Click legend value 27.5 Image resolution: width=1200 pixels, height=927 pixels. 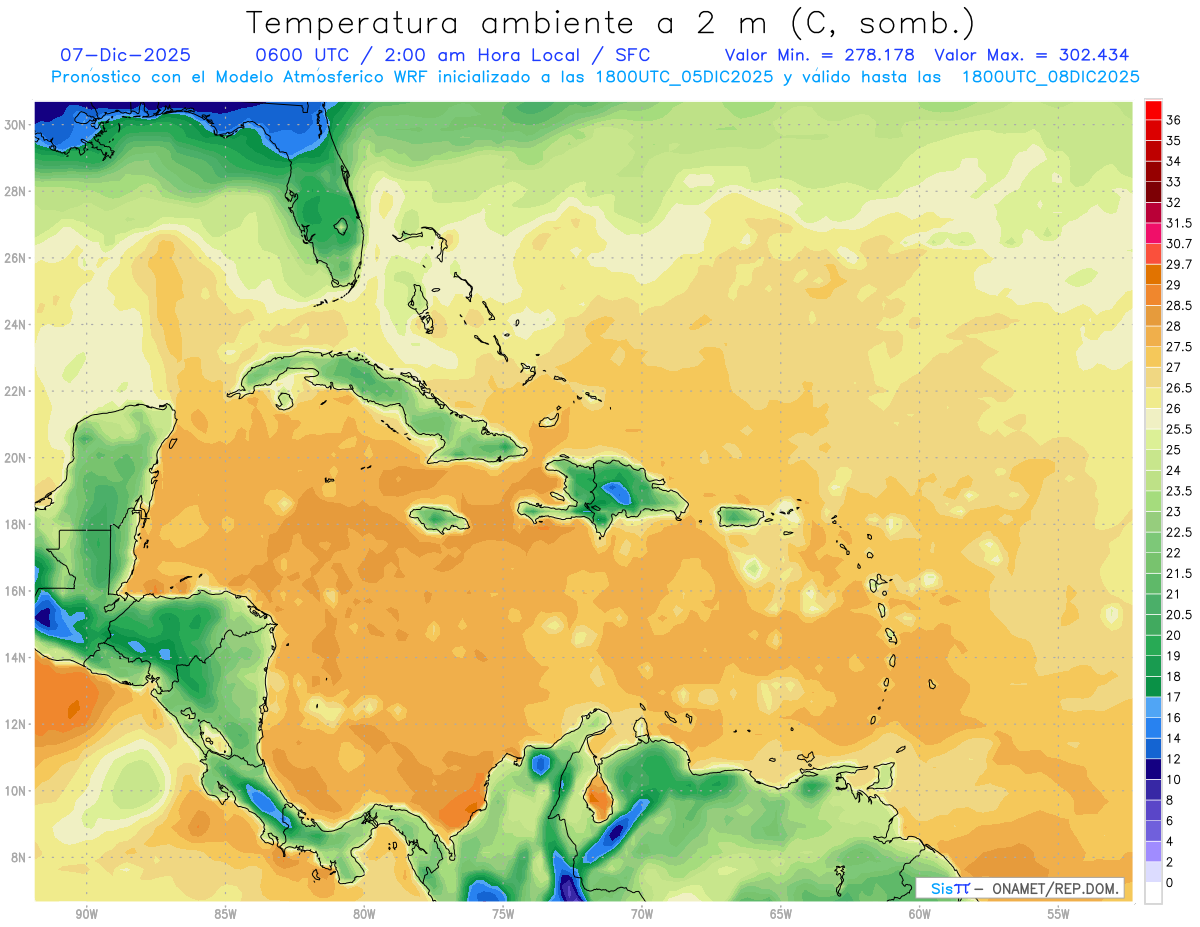[1179, 347]
